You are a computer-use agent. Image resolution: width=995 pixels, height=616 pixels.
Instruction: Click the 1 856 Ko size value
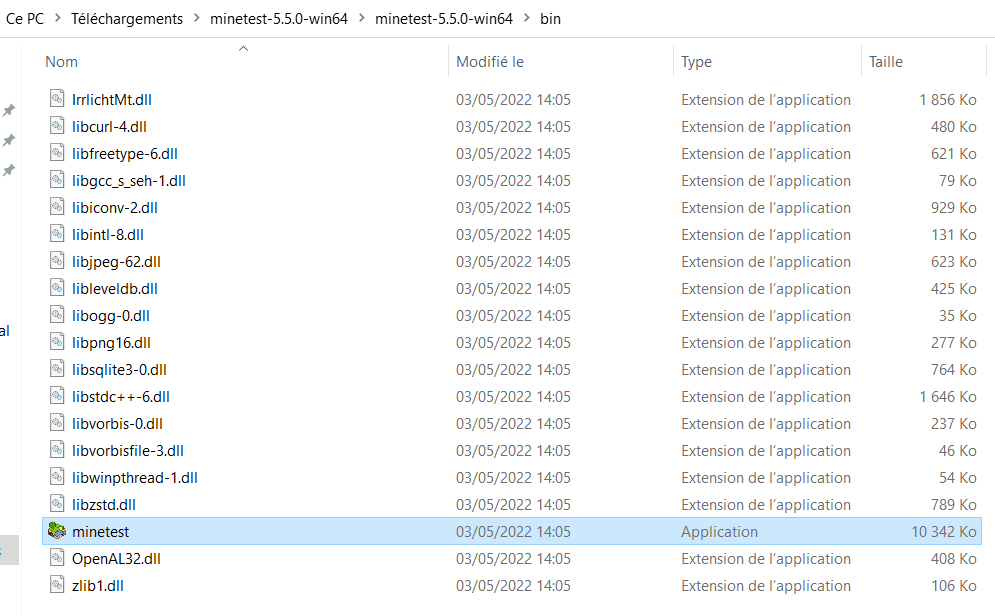pos(947,100)
